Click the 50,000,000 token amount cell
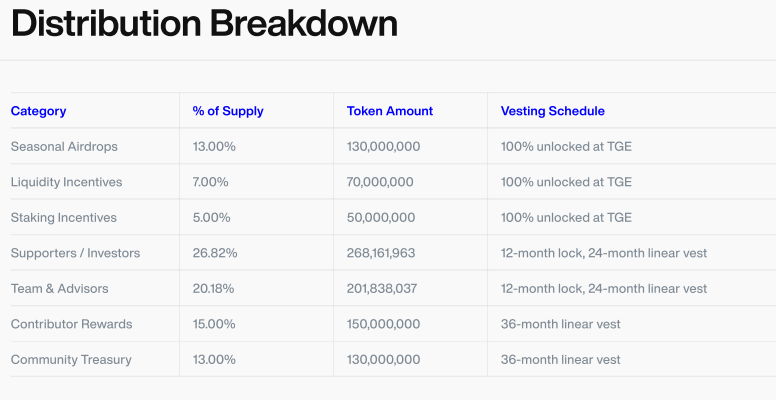The width and height of the screenshot is (776, 400). point(381,217)
